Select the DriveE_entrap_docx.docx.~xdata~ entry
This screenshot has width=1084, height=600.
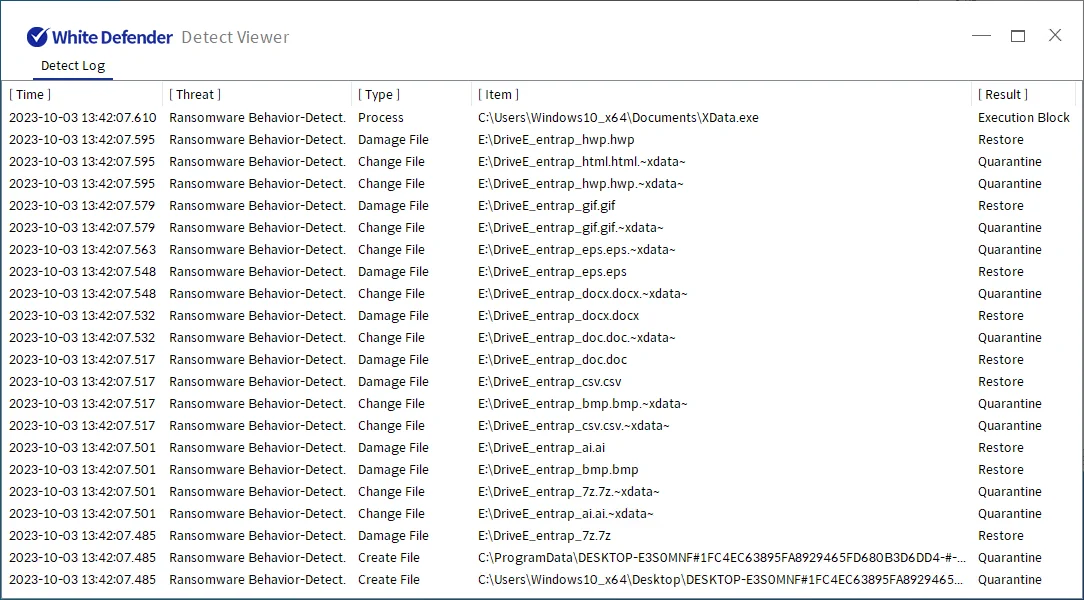click(x=583, y=294)
